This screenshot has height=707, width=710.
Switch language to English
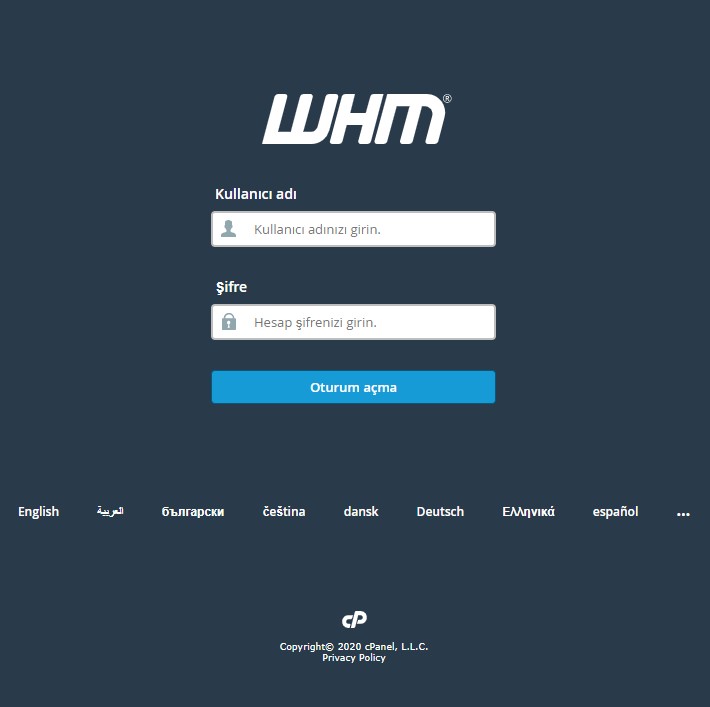(38, 511)
